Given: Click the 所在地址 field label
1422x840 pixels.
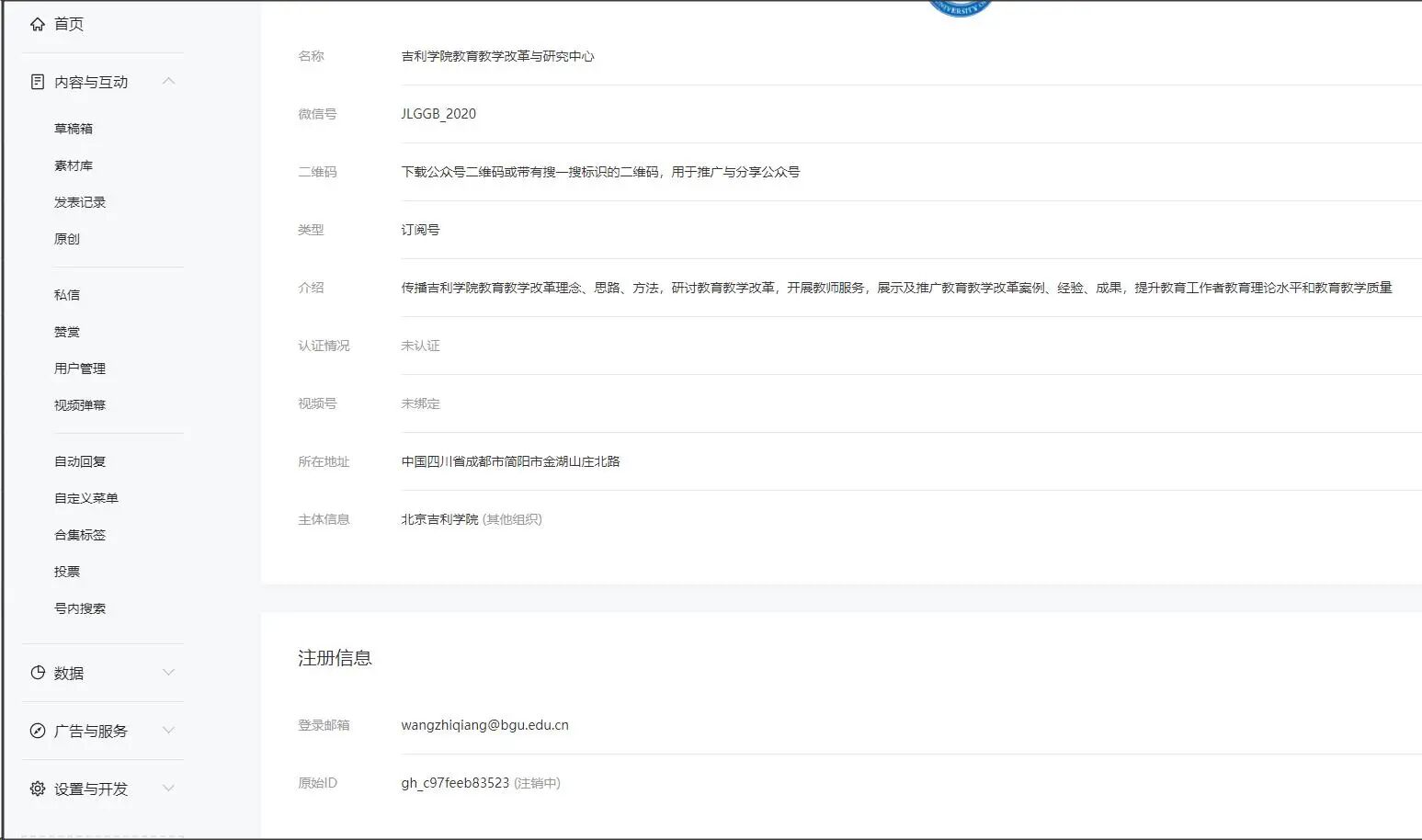Looking at the screenshot, I should (x=324, y=461).
